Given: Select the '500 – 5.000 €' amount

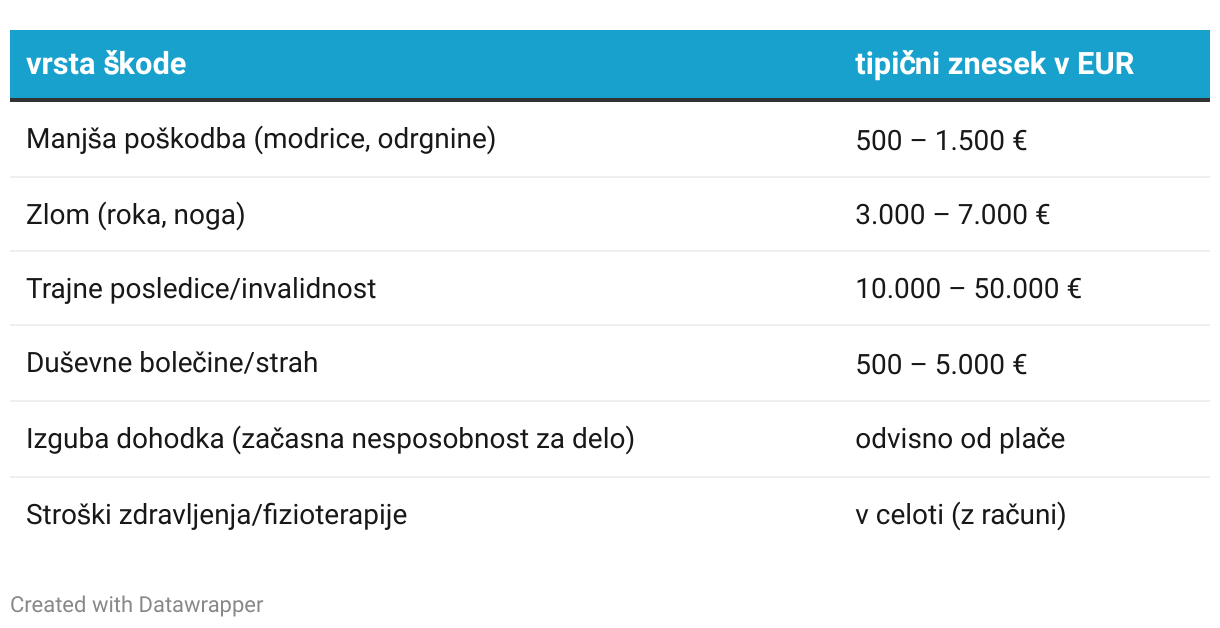Looking at the screenshot, I should 941,363.
